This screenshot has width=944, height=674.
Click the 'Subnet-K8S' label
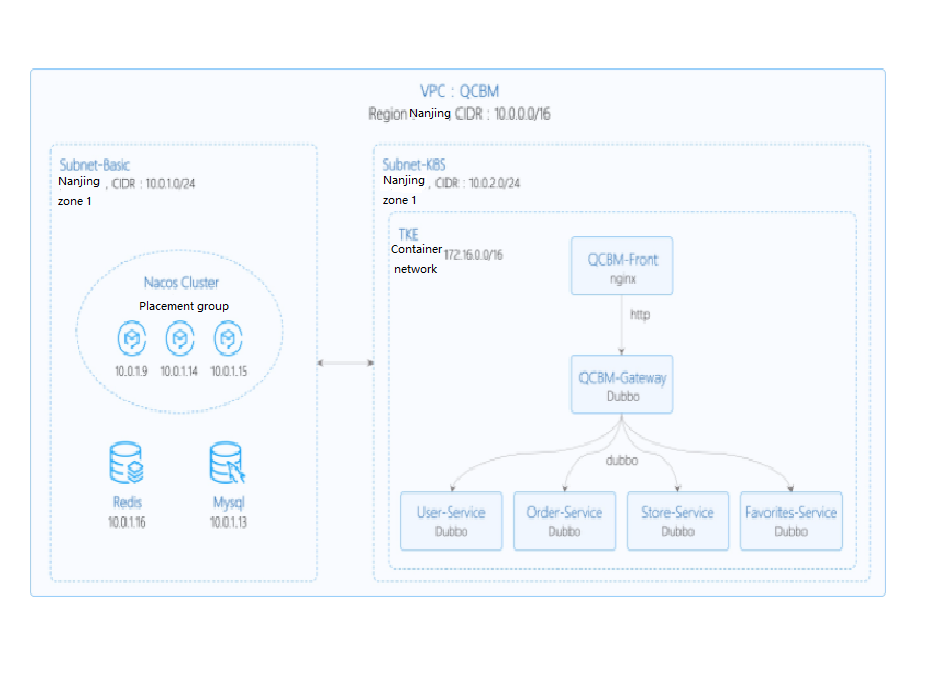[414, 165]
